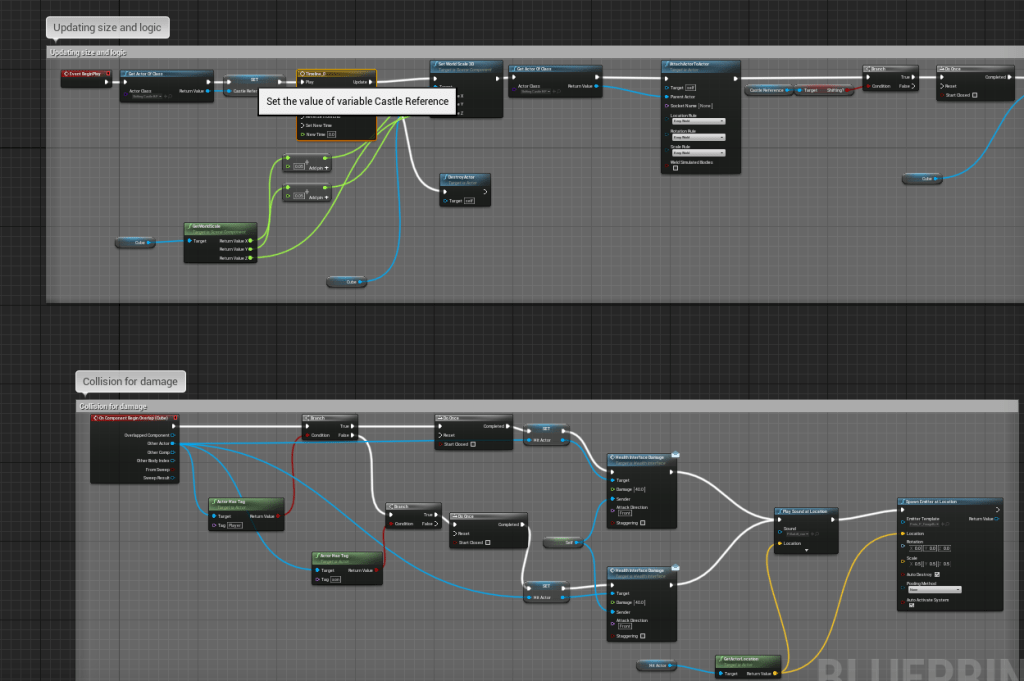Click the On Component Begin Overlap event header
This screenshot has height=681, width=1024.
(x=135, y=417)
